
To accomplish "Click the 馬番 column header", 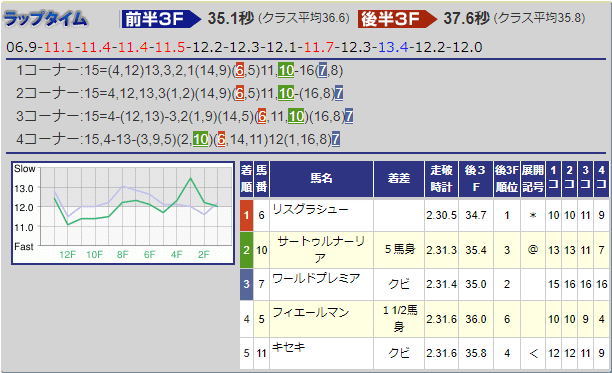I will pos(262,179).
